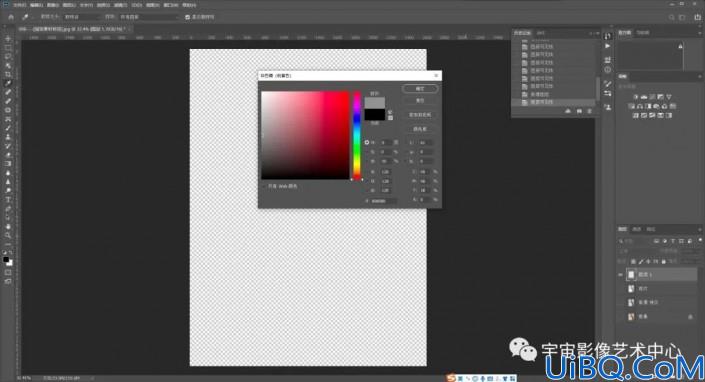705x382 pixels.
Task: Select the Hand tool
Action: (x=8, y=227)
